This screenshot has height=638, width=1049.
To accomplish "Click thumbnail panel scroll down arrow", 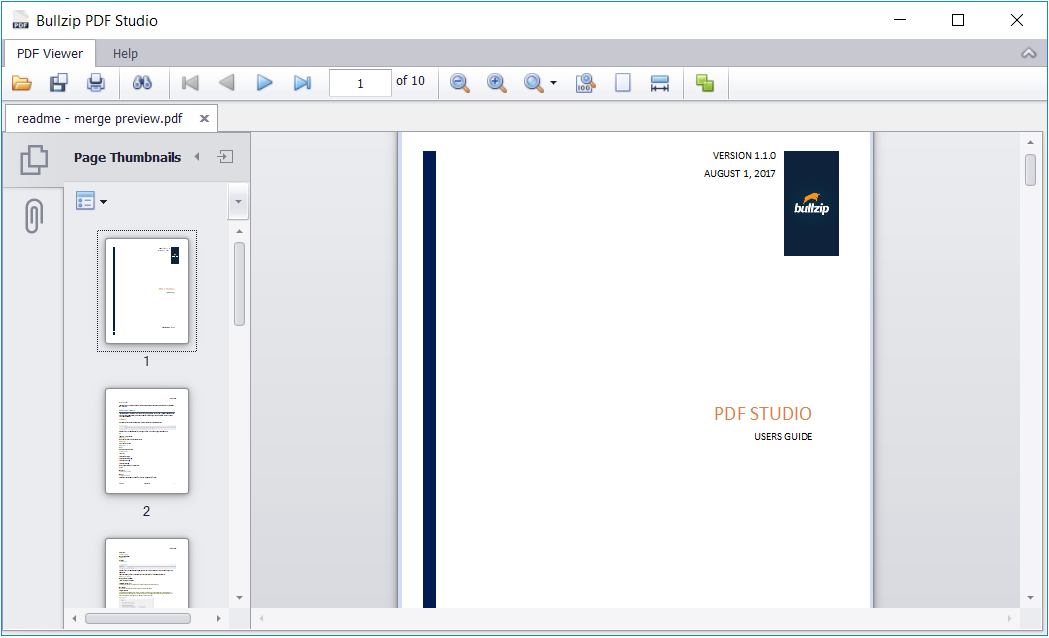I will pyautogui.click(x=240, y=598).
